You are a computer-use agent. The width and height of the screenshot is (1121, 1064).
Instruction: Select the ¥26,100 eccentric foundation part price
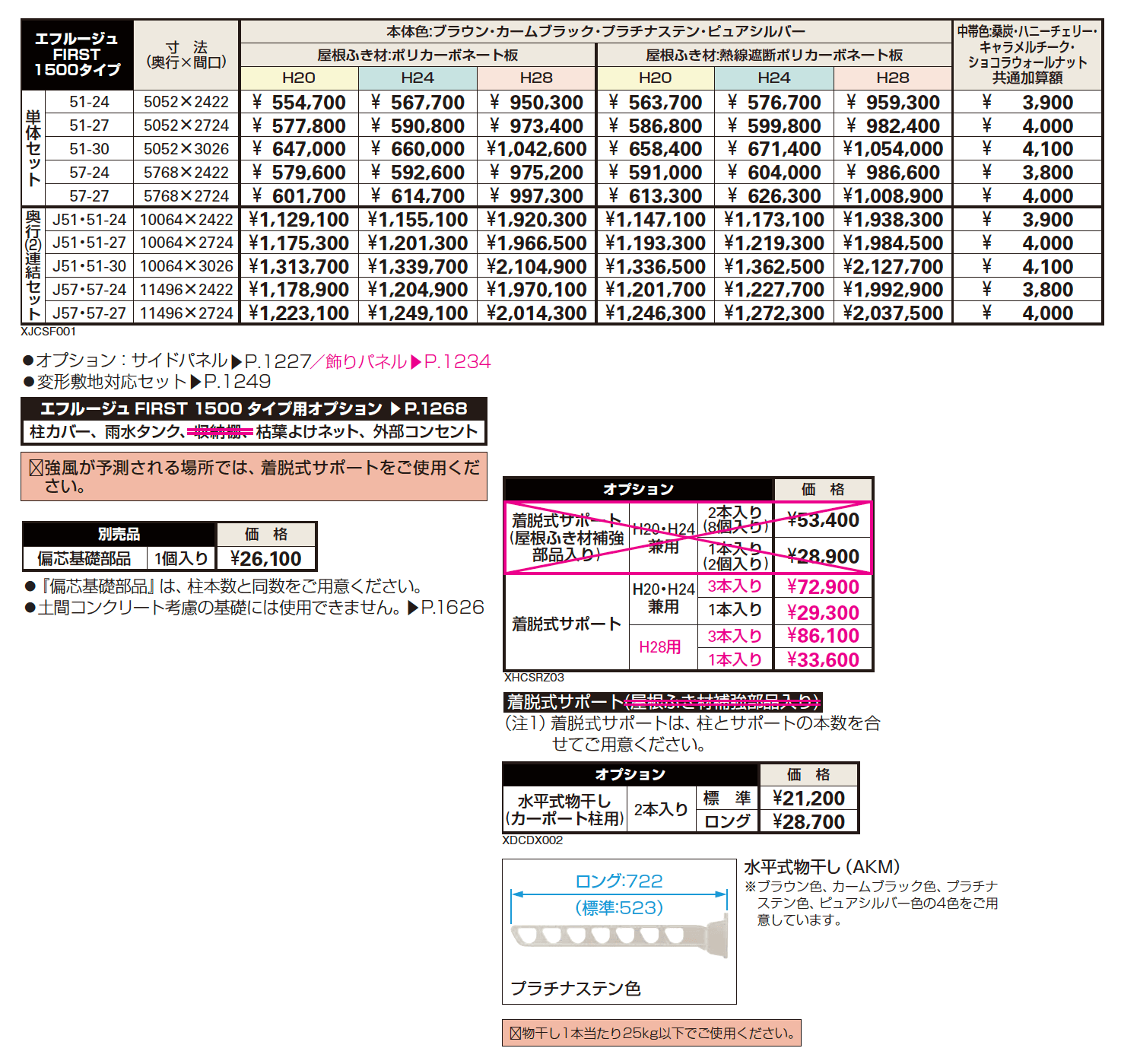tap(266, 559)
